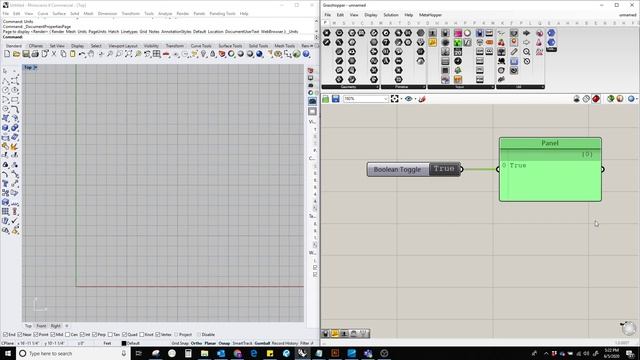
Task: Open the Solution menu in Grasshopper
Action: pos(391,15)
